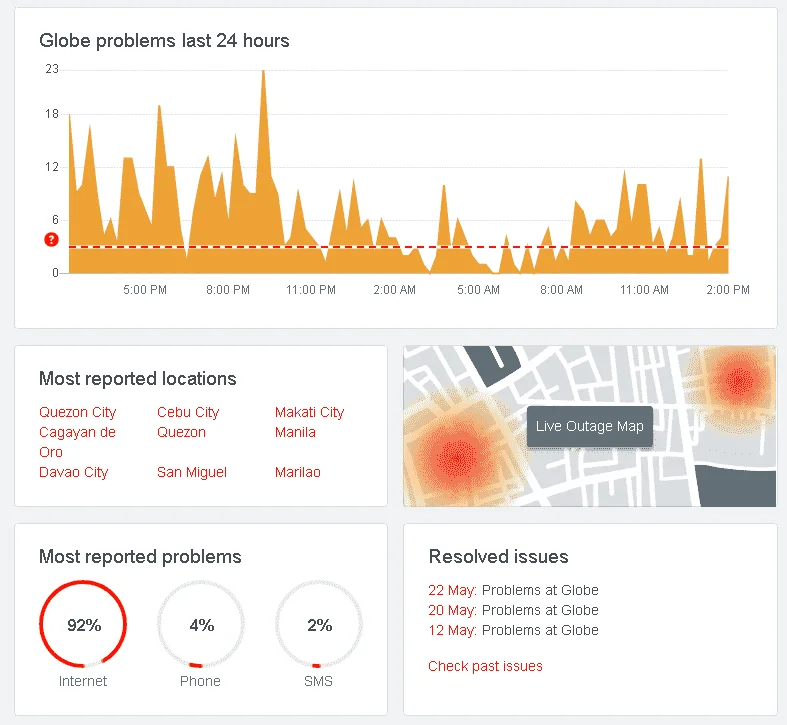Viewport: 787px width, 725px height.
Task: Click the 11:00 PM axis label
Action: [x=311, y=290]
